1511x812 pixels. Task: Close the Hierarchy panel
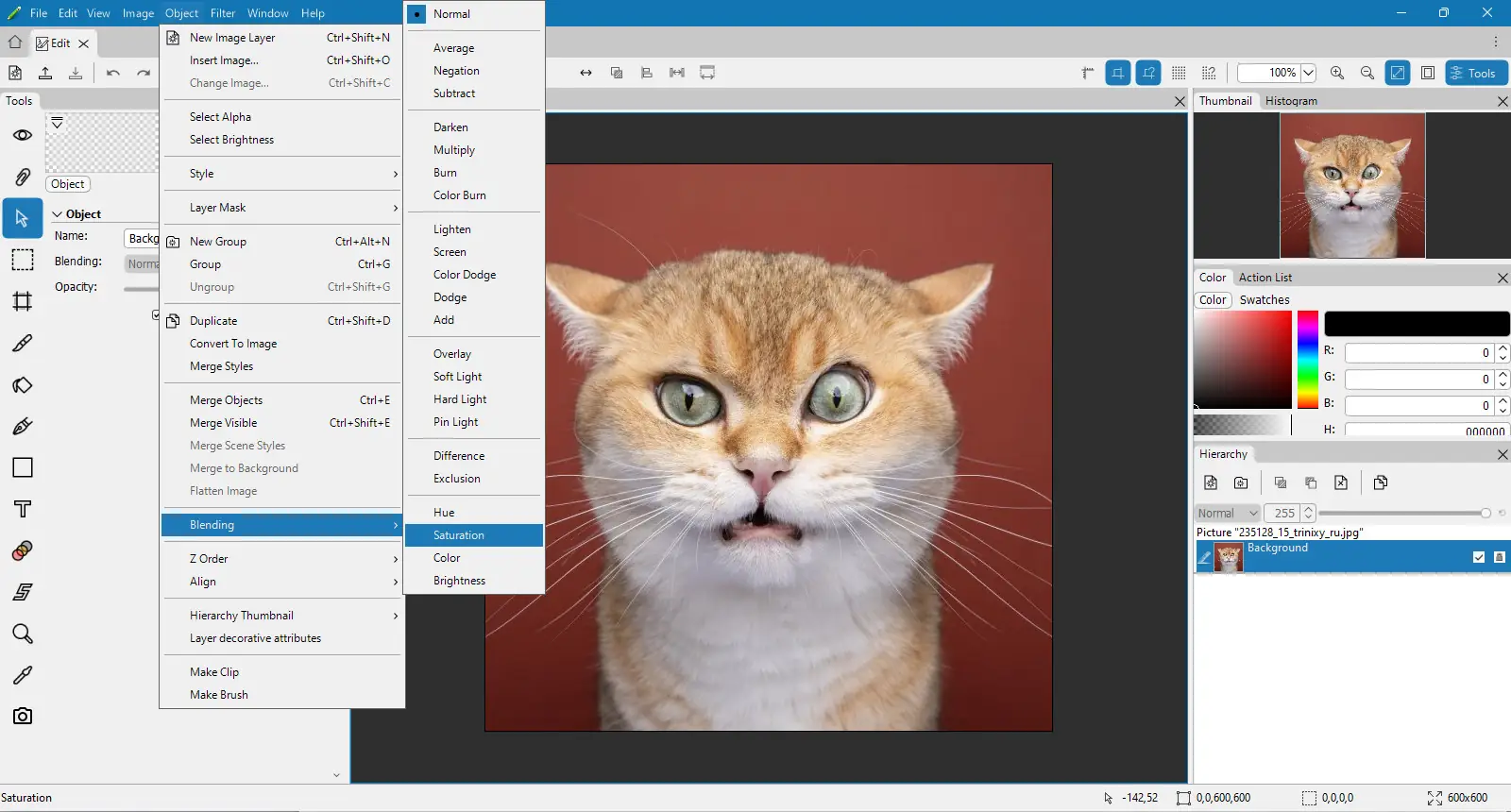click(1503, 454)
